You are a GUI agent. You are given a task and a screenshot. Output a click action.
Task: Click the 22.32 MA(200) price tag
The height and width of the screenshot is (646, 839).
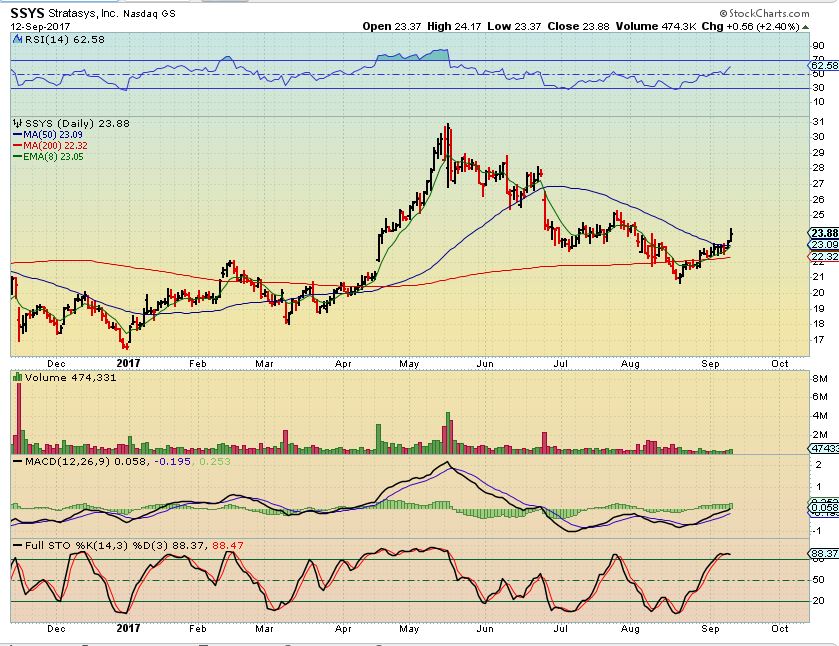[x=822, y=256]
